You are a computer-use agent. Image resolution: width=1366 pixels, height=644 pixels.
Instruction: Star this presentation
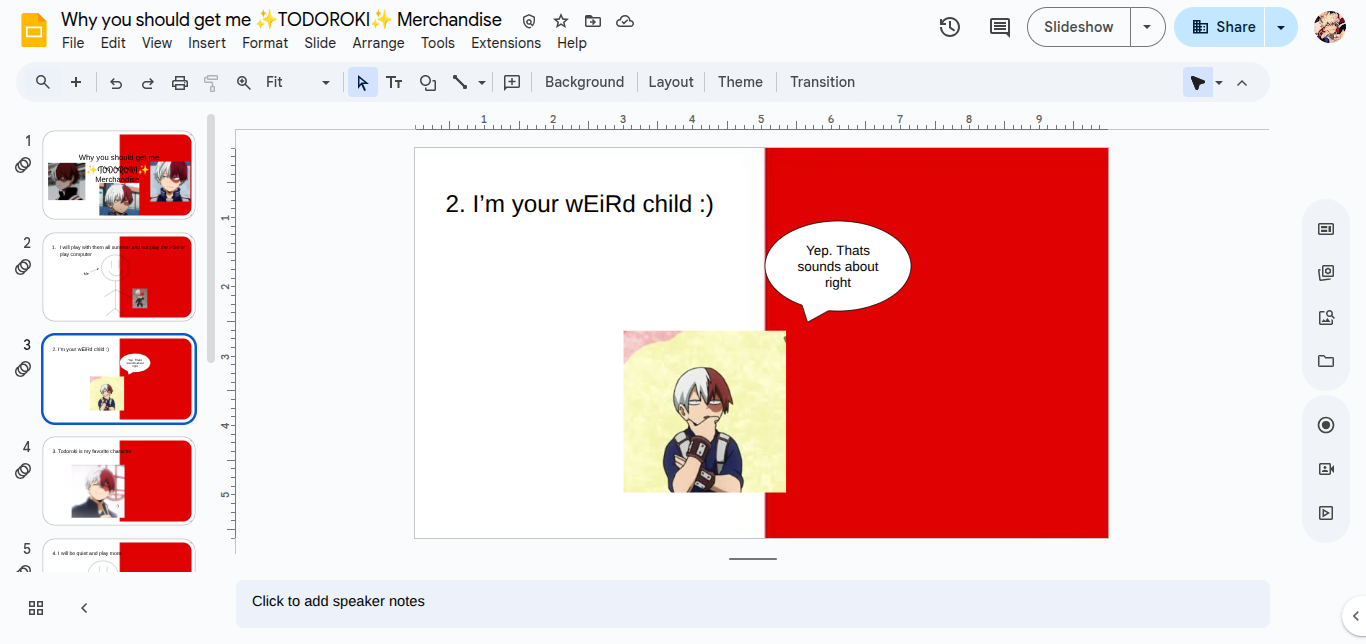pyautogui.click(x=561, y=21)
